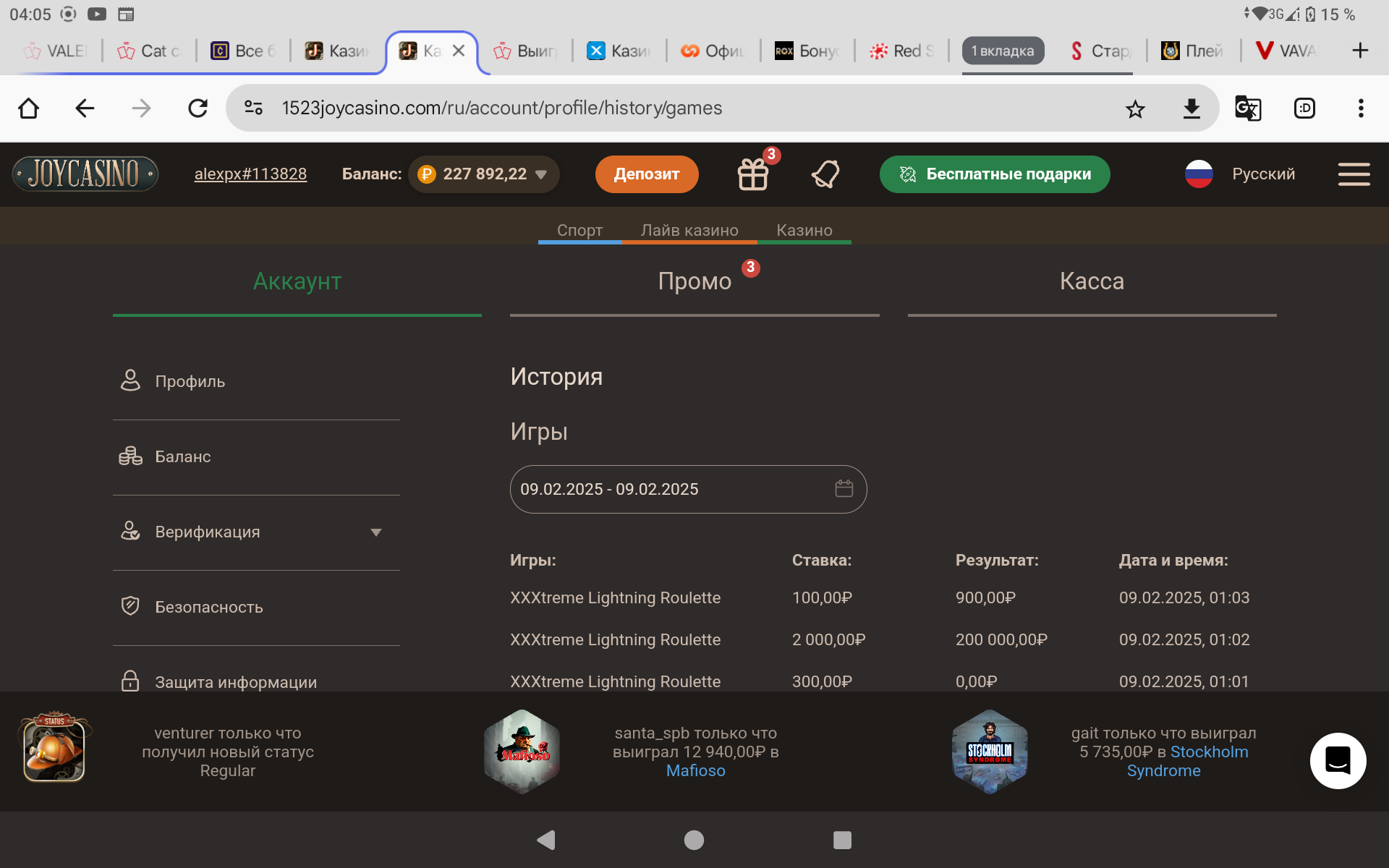
Task: Switch to the Промо tab
Action: click(694, 281)
